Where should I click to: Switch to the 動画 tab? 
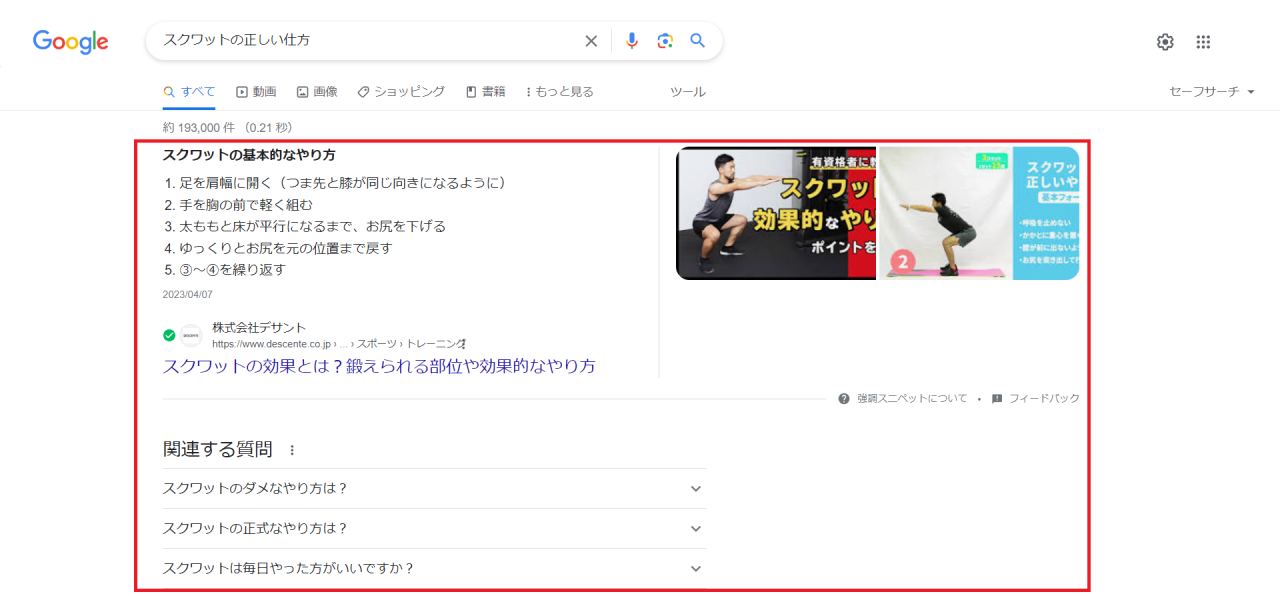click(x=256, y=91)
